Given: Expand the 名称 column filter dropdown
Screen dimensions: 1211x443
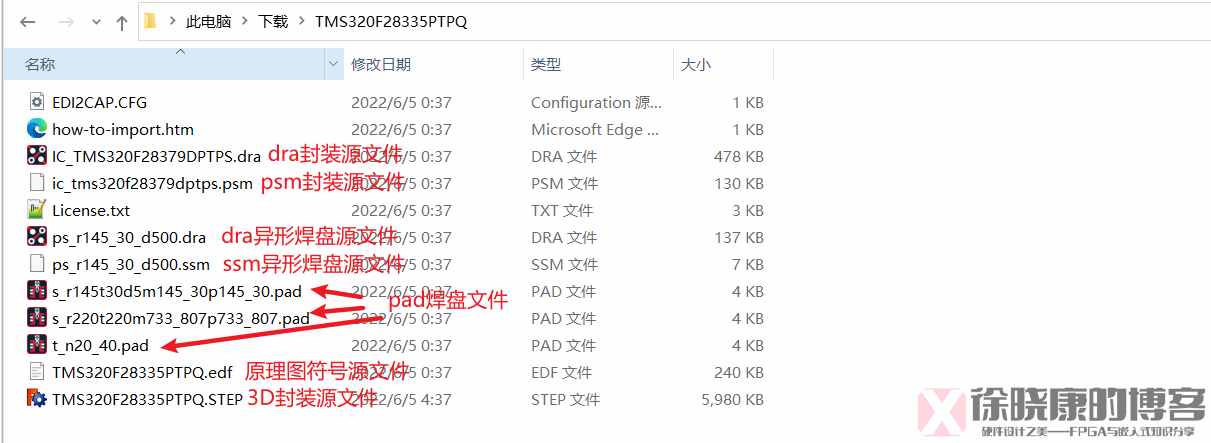Looking at the screenshot, I should pos(334,64).
